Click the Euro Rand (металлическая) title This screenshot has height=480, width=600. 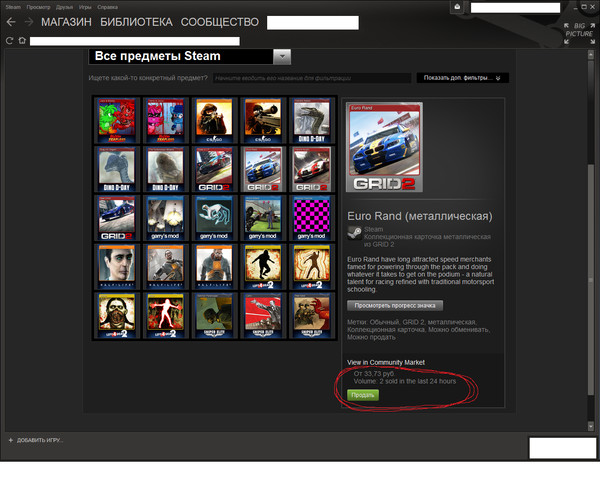point(420,216)
